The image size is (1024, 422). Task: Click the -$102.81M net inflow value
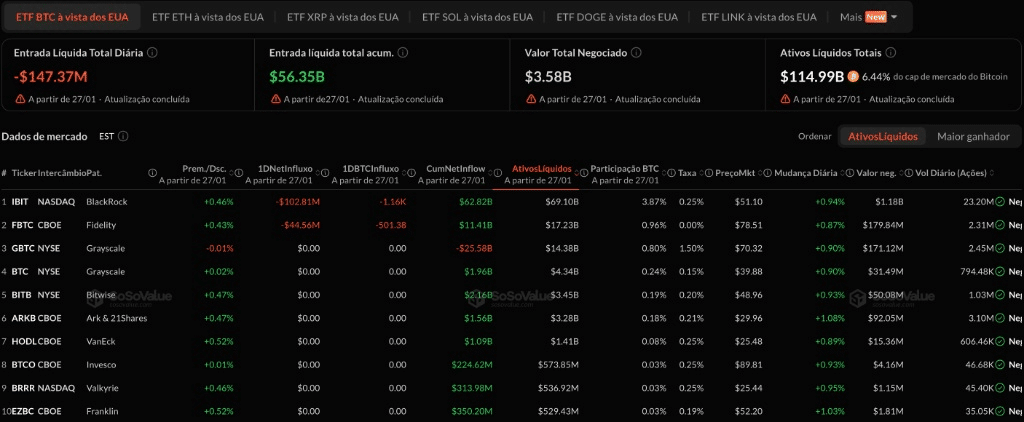click(300, 202)
